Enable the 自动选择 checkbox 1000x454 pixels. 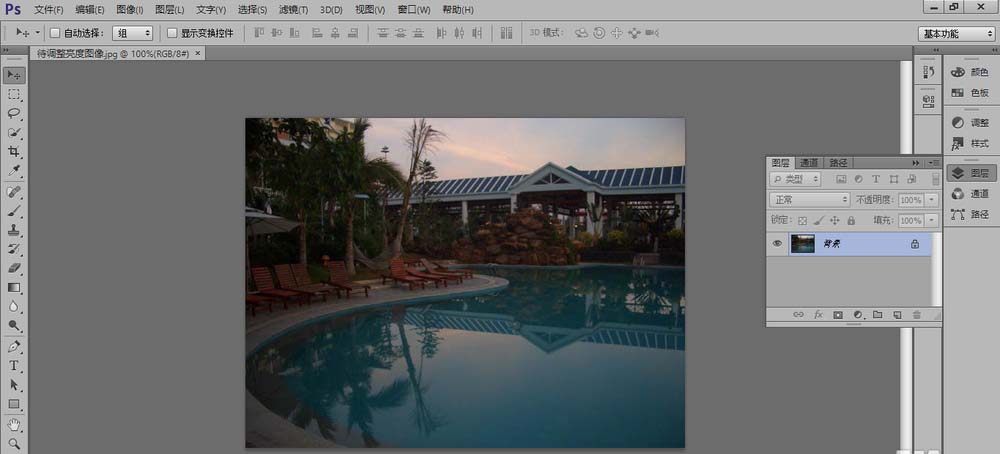[x=55, y=33]
